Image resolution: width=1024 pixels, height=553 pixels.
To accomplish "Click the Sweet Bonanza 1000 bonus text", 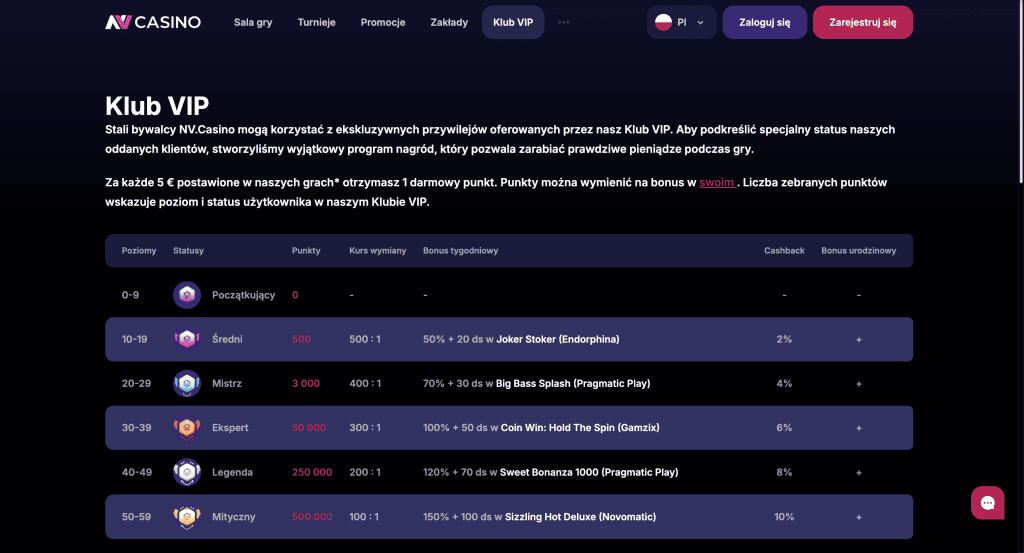I will 589,472.
